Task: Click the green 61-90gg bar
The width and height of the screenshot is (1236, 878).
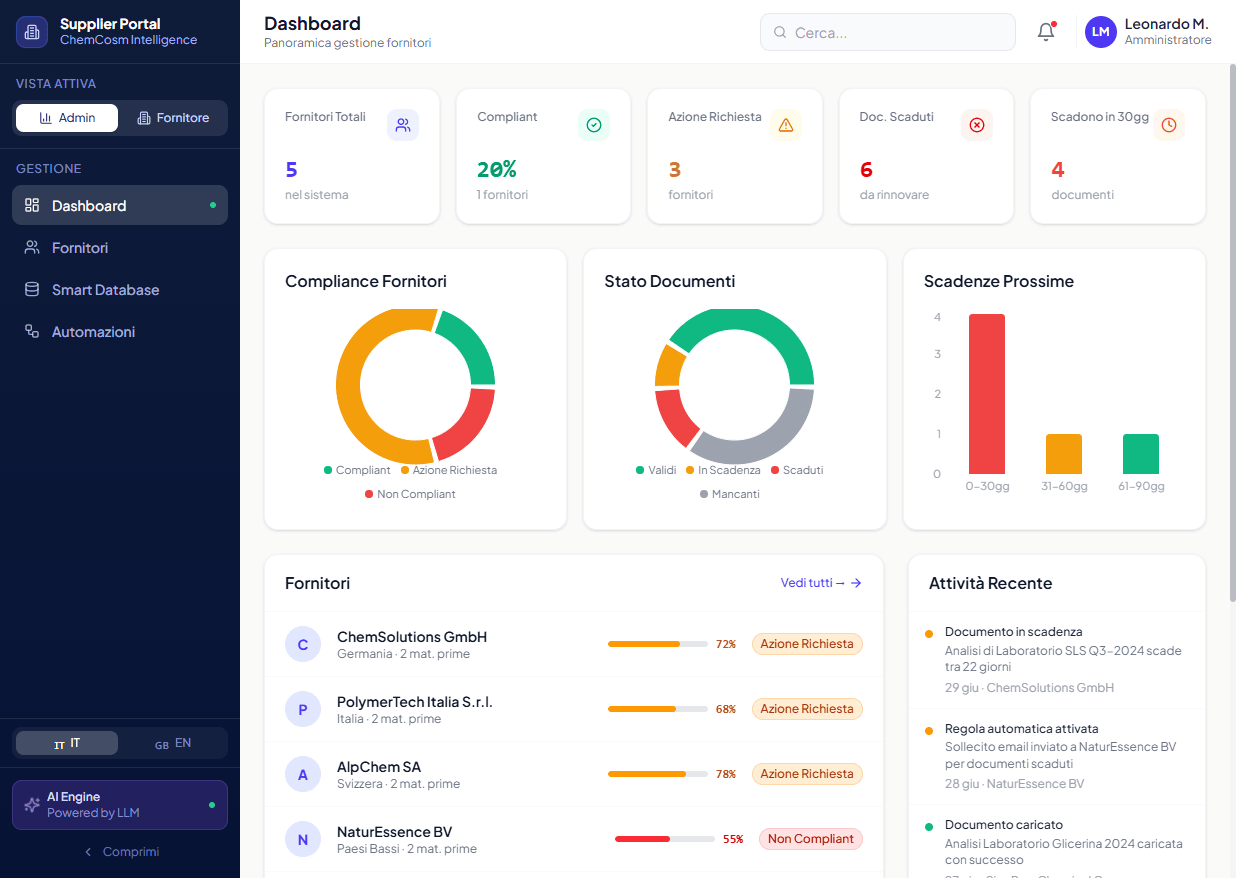Action: click(x=1141, y=454)
